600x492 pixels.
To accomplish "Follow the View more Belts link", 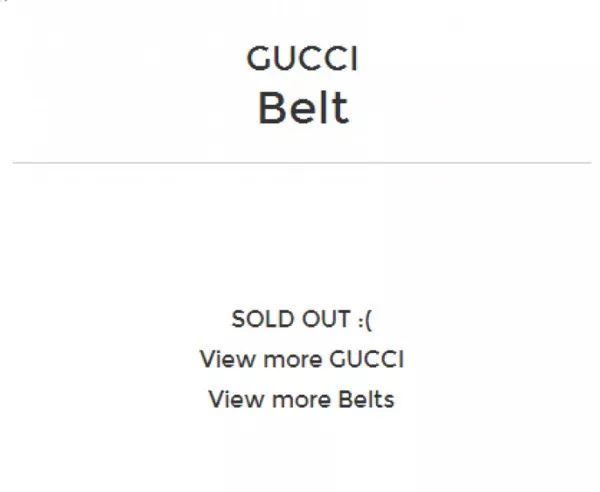I will [301, 399].
